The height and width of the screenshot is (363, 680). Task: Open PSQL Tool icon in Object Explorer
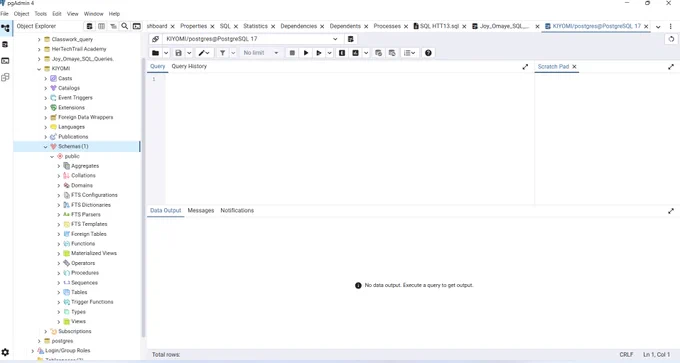coord(137,26)
